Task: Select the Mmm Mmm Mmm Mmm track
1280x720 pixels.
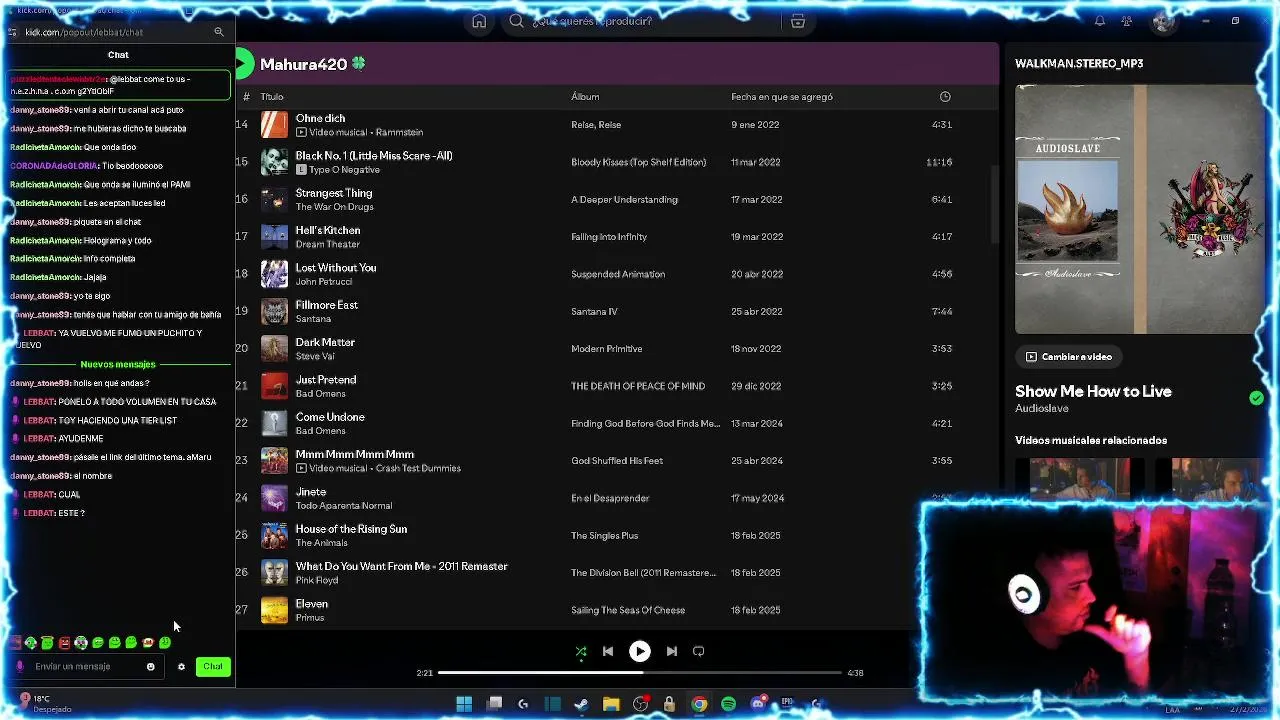Action: [x=355, y=454]
